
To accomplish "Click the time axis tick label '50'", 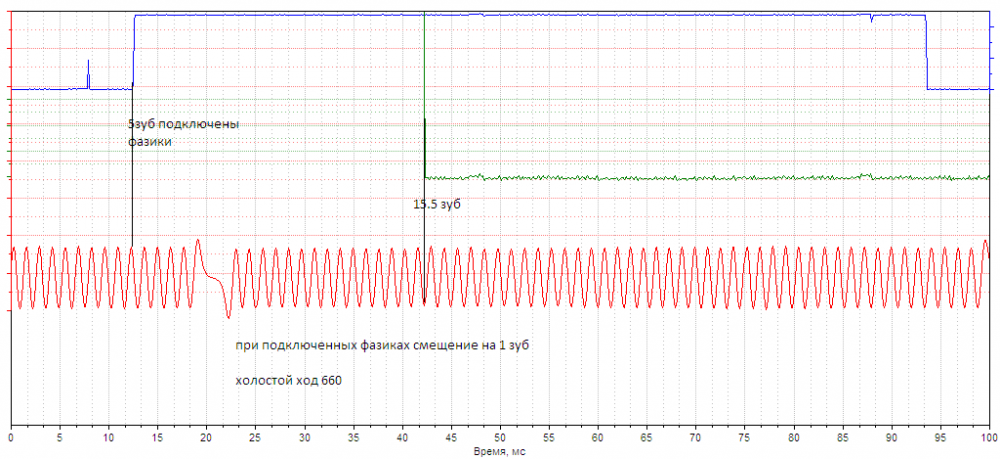I will (500, 438).
